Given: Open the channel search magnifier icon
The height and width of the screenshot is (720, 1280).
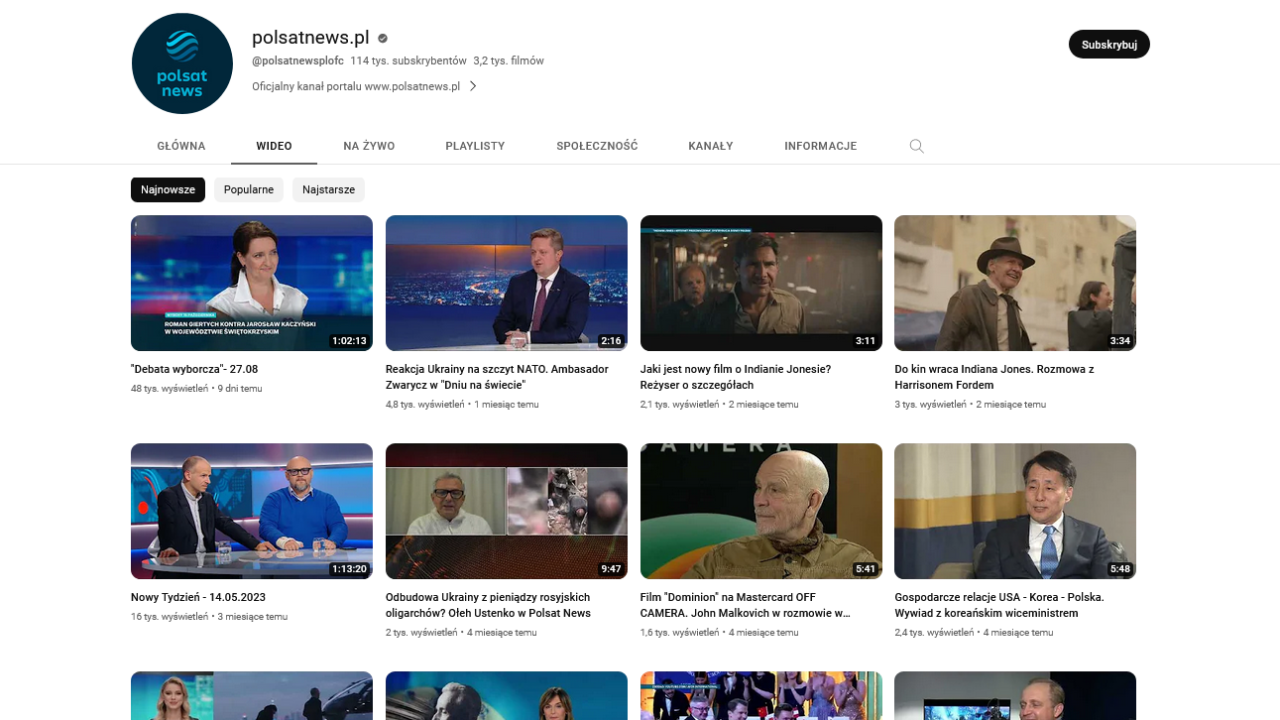Looking at the screenshot, I should [x=916, y=146].
